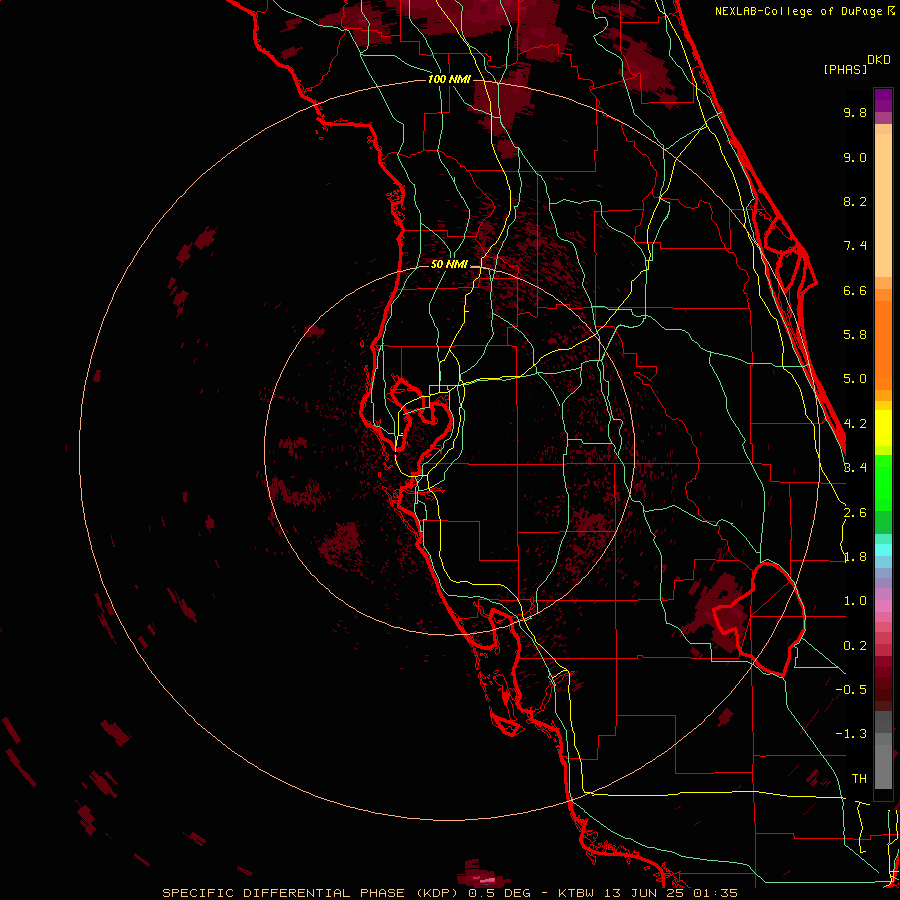Select the cyan segment of color bar
This screenshot has width=900, height=900.
point(883,550)
